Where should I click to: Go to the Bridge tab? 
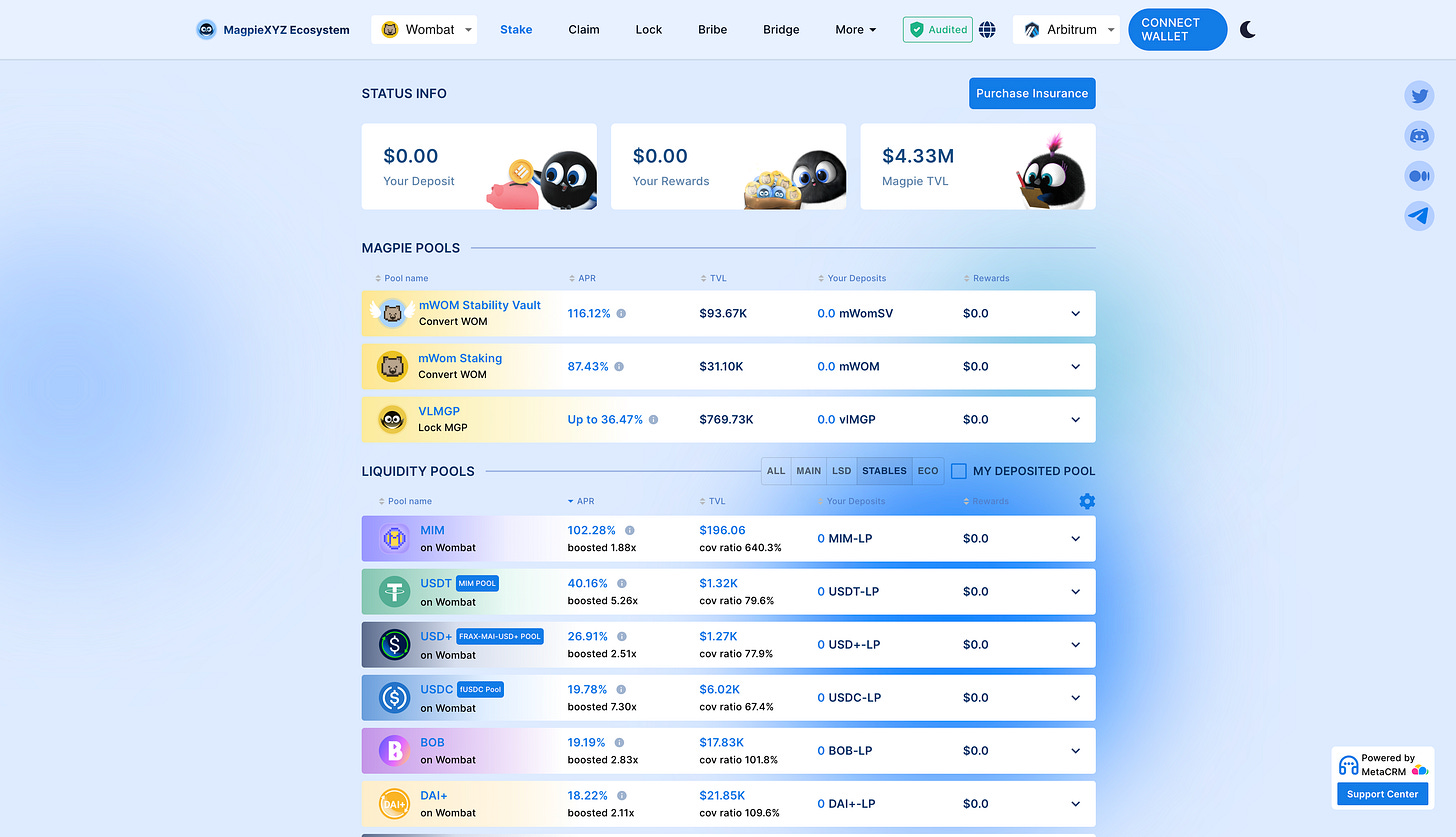pyautogui.click(x=781, y=30)
